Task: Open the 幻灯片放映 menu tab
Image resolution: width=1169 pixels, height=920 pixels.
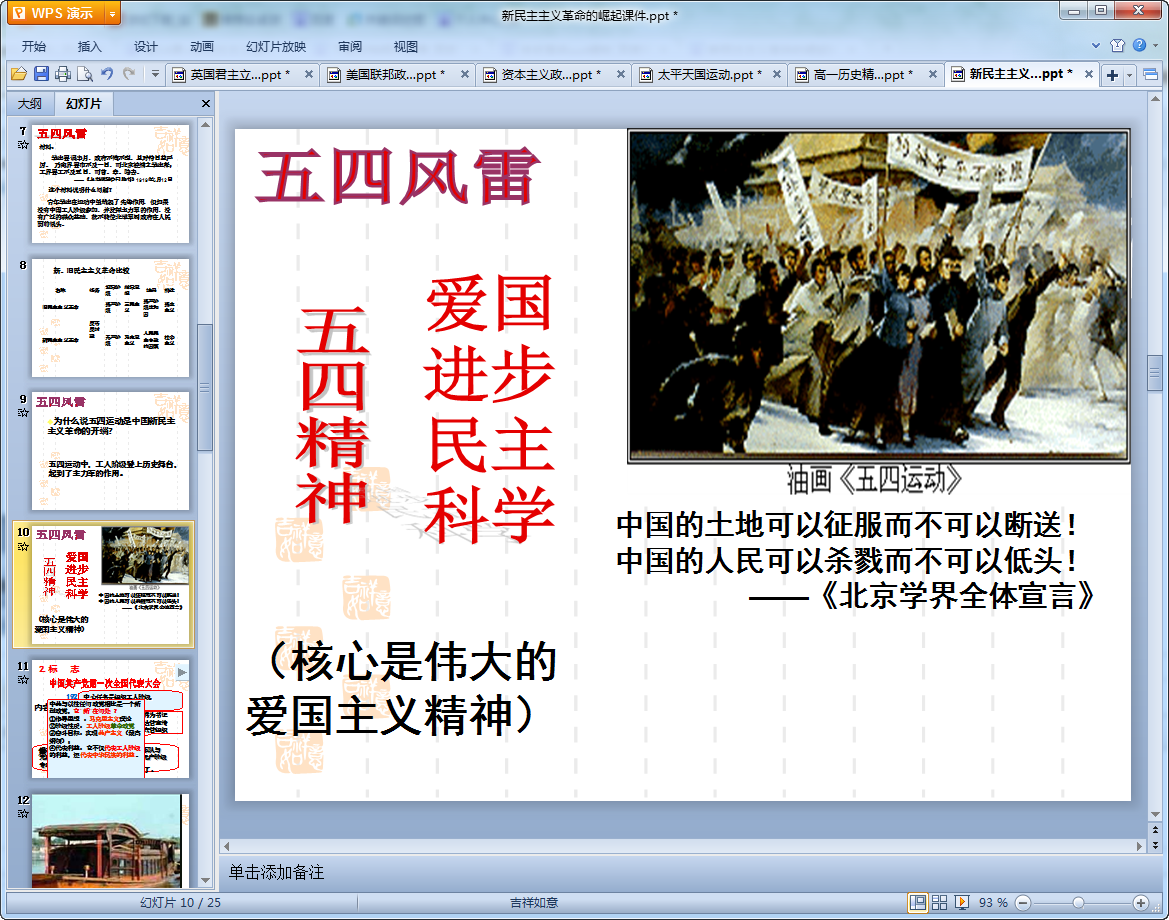Action: point(276,46)
